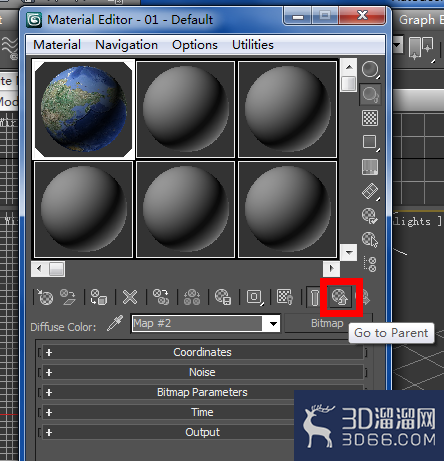Click sample slots scroll down arrow
Viewport: 444px width, 461px height.
point(349,252)
